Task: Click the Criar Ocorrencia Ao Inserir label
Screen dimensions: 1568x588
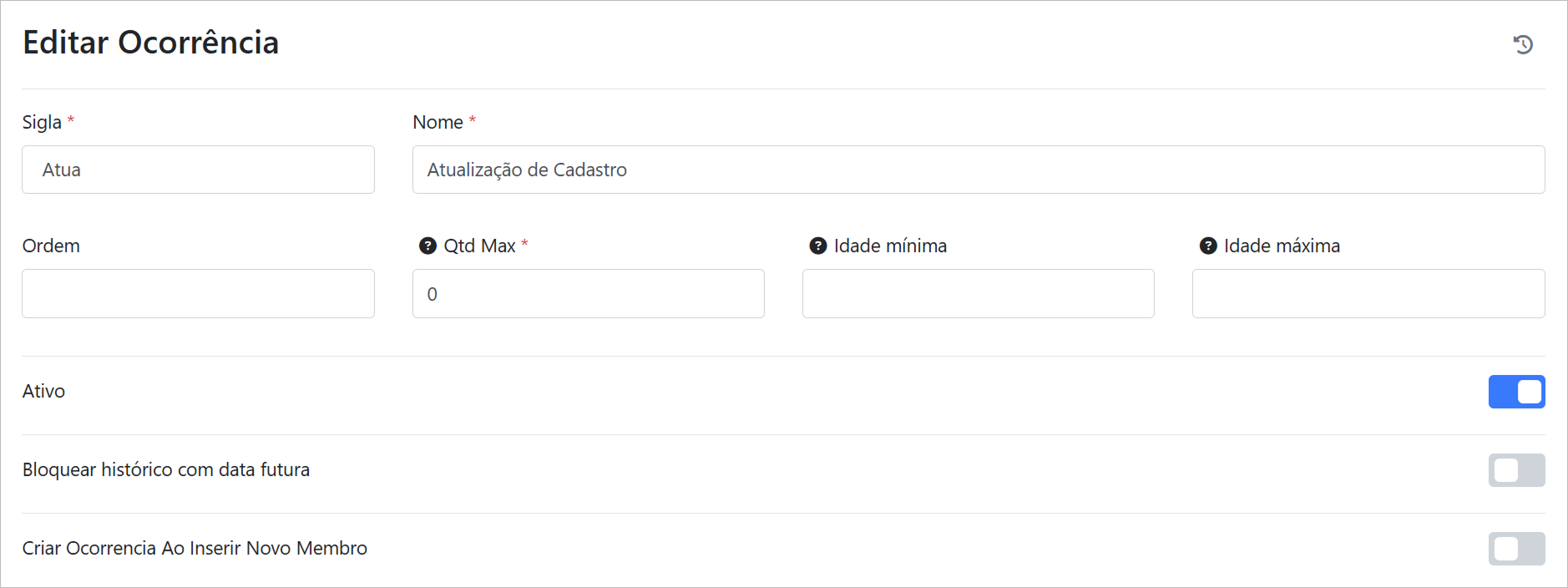Action: (x=195, y=548)
